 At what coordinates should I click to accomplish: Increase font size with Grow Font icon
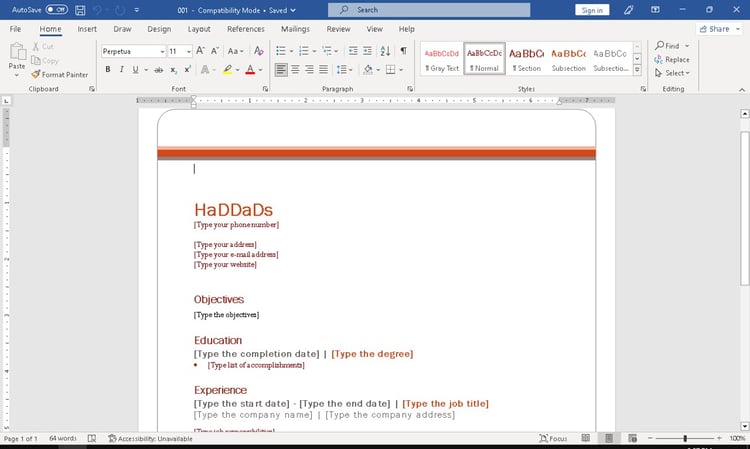[x=200, y=51]
